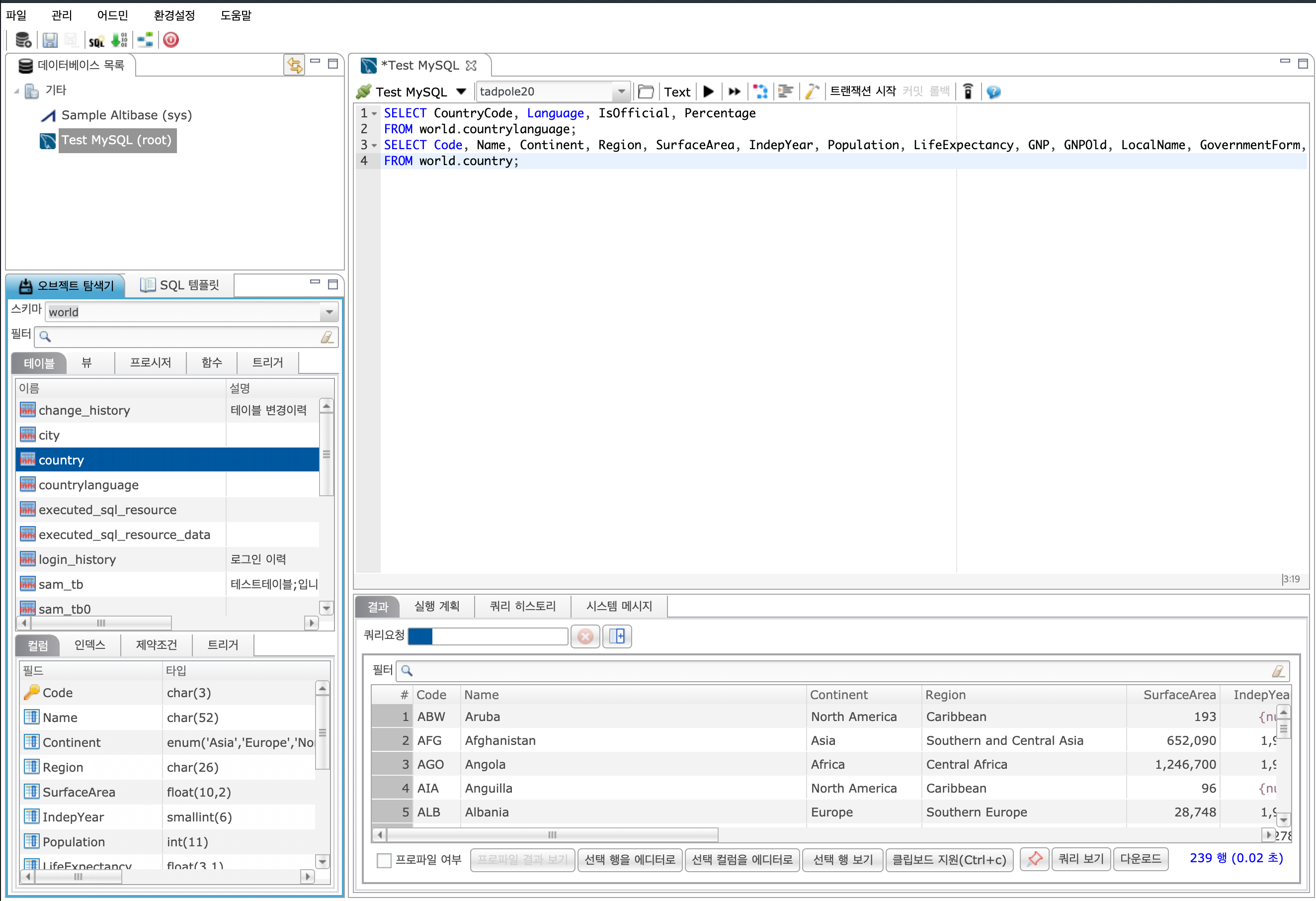The height and width of the screenshot is (901, 1316).
Task: Click the column layout icon beside cancel
Action: [x=617, y=636]
